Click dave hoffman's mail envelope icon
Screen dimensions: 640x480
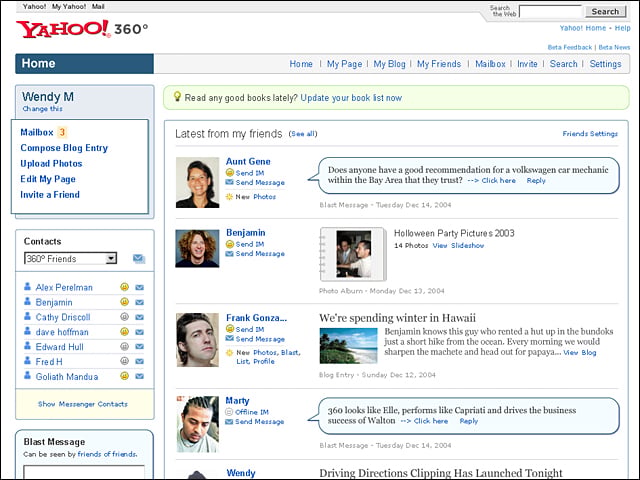(140, 332)
